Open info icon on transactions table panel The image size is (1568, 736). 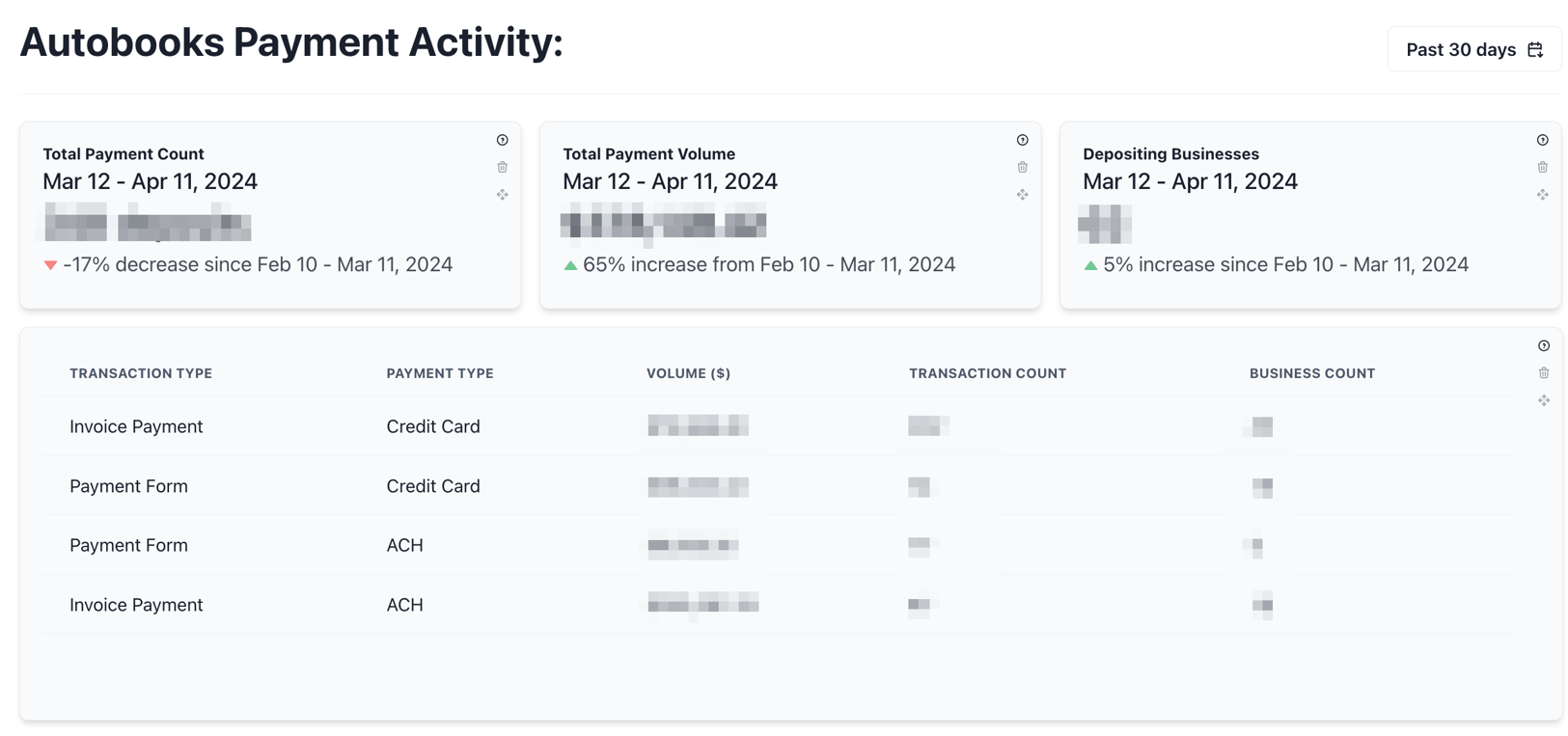[x=1543, y=345]
